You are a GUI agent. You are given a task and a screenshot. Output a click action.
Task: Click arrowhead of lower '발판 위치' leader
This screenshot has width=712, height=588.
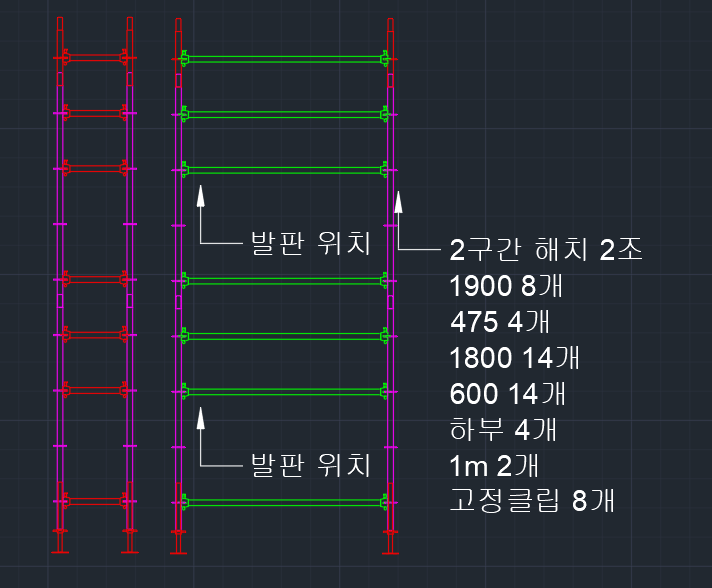(x=200, y=418)
